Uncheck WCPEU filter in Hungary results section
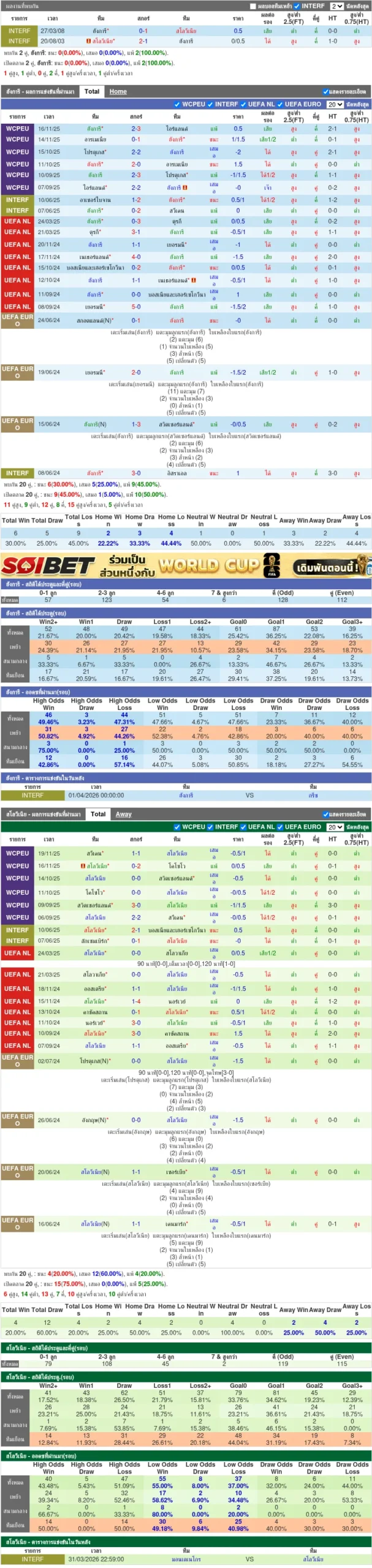The height and width of the screenshot is (1568, 372). click(x=177, y=104)
